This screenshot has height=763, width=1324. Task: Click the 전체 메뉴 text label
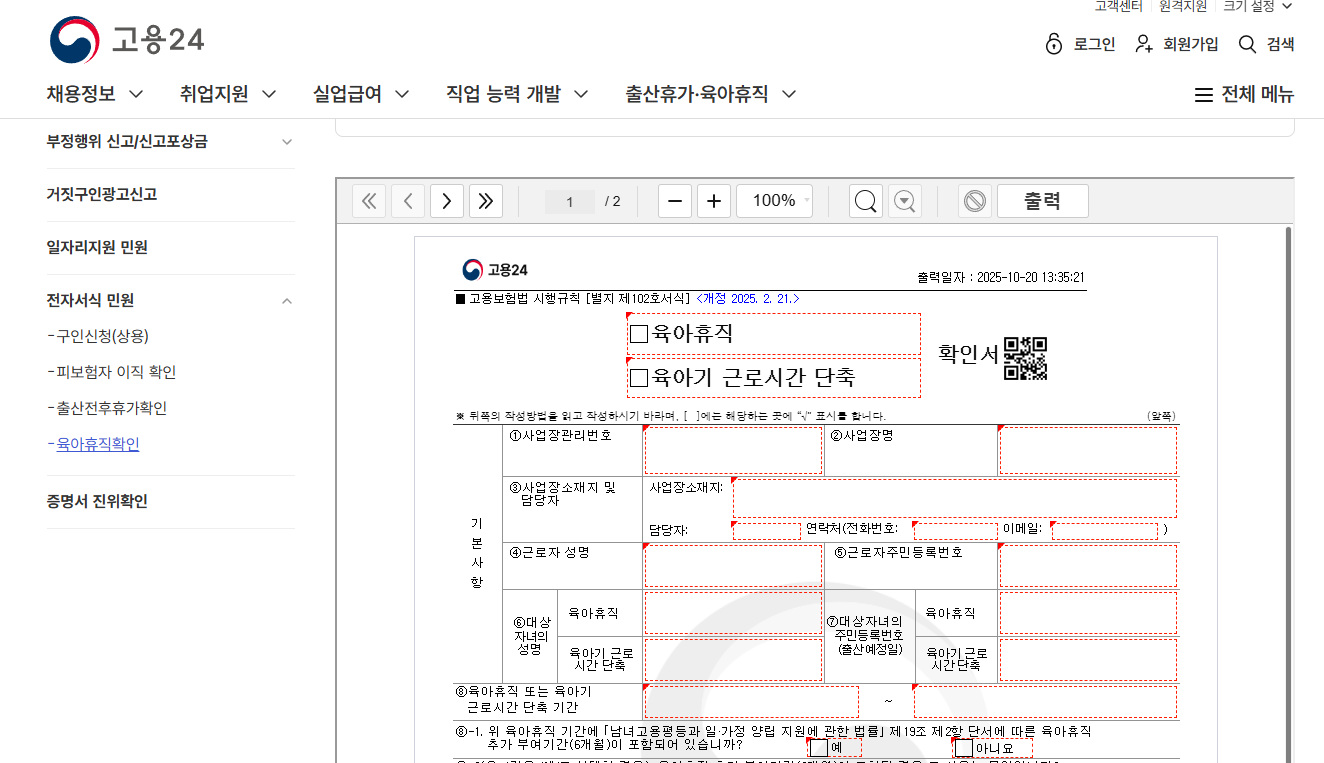pyautogui.click(x=1258, y=95)
